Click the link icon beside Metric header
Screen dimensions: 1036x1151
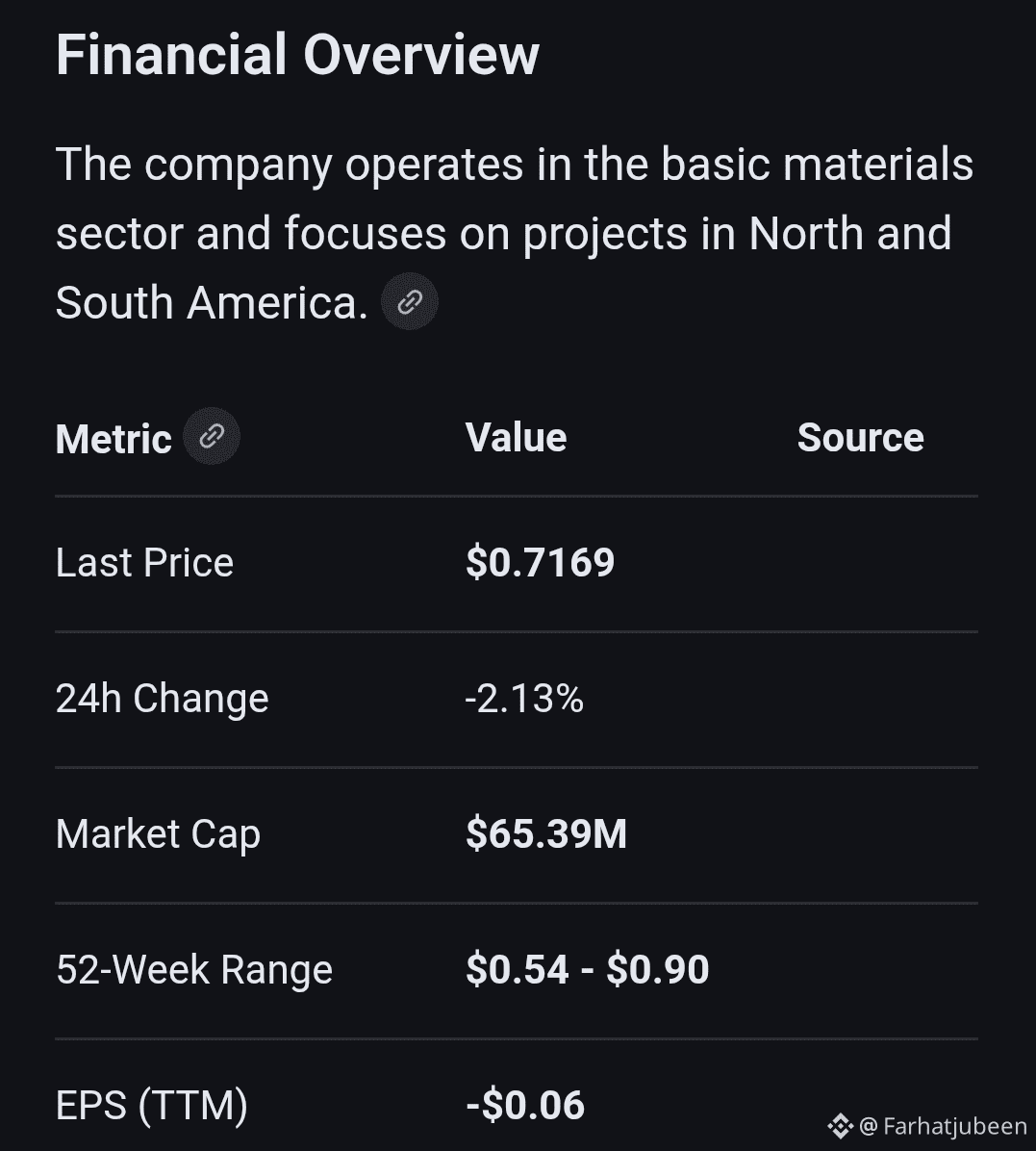(212, 437)
